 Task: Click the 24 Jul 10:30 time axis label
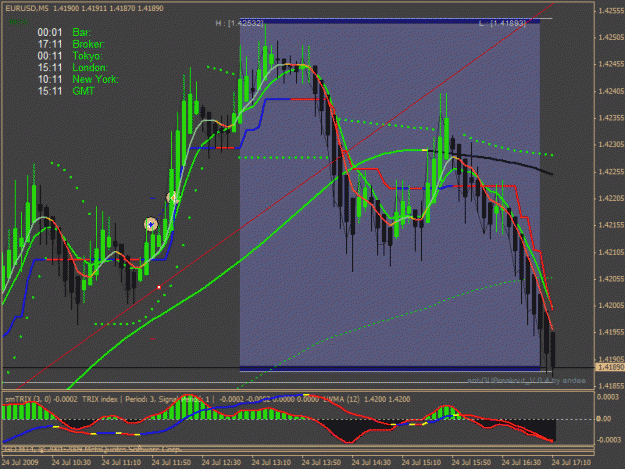71,463
